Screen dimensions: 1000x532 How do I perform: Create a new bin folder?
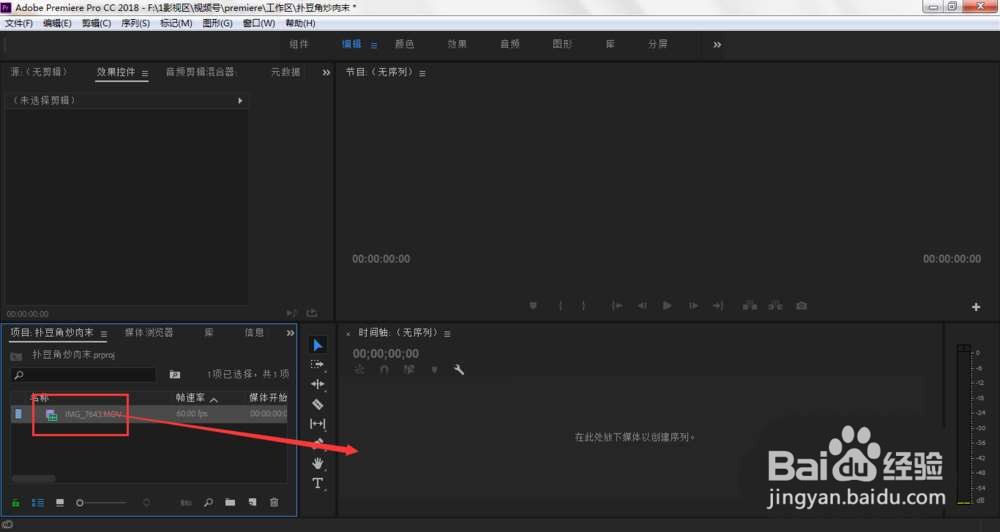[x=230, y=503]
